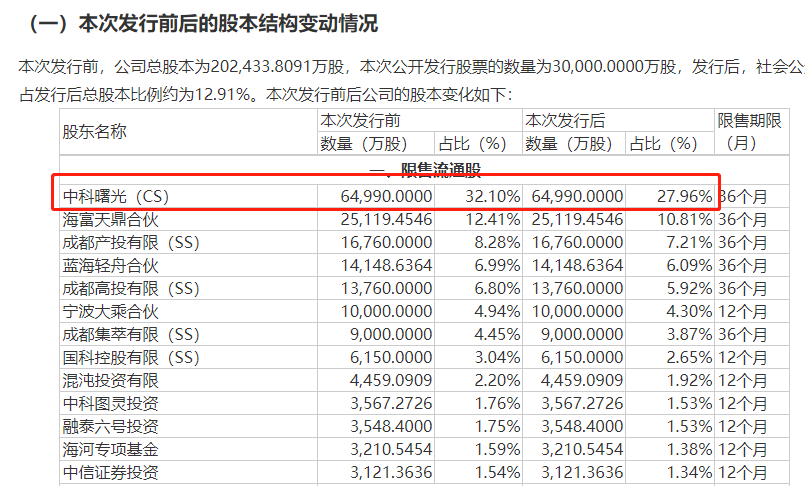Click the '6.99%' pre-issue percentage
This screenshot has height=486, width=805.
tap(497, 266)
